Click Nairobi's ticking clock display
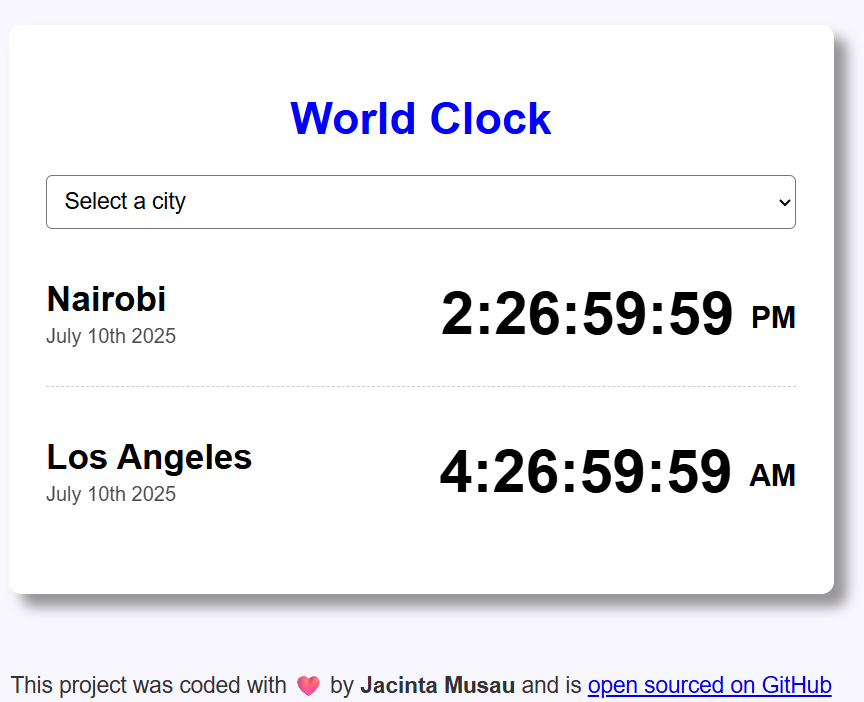This screenshot has height=702, width=864. coord(588,313)
